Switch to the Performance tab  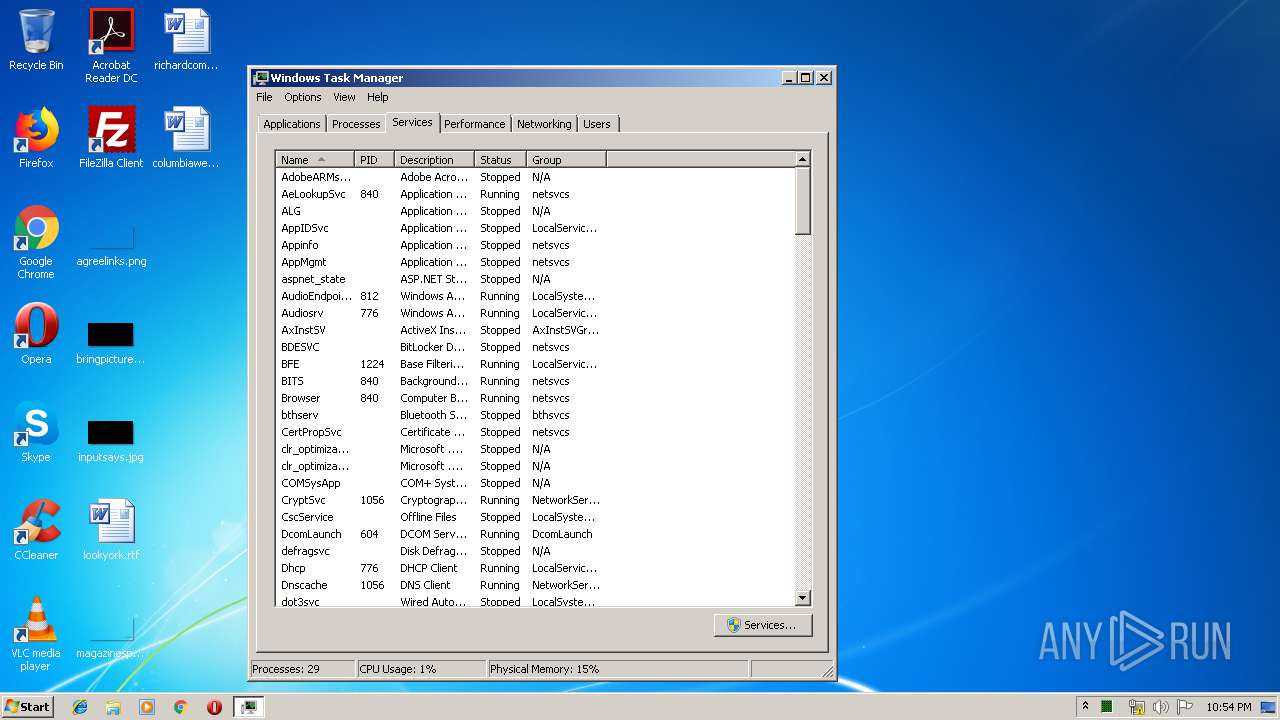pyautogui.click(x=475, y=124)
